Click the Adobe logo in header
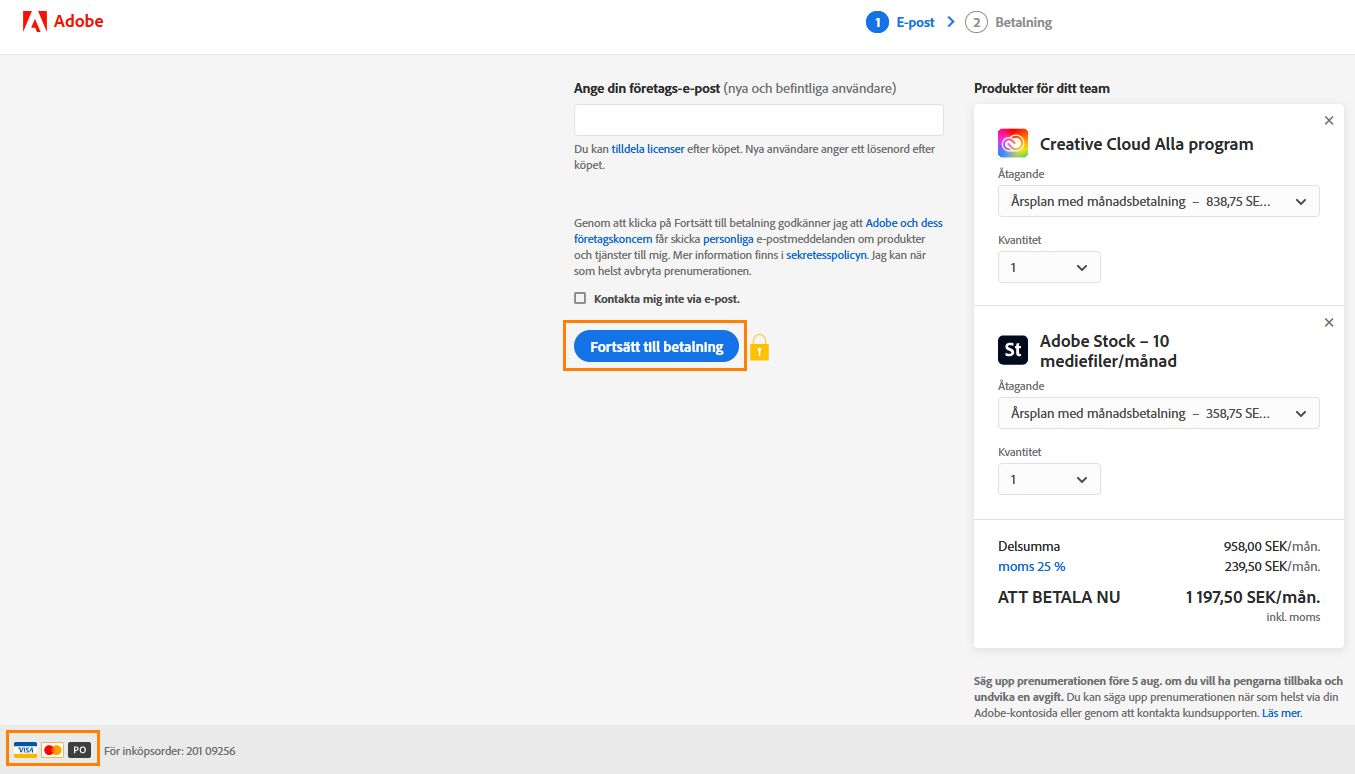 pos(63,21)
